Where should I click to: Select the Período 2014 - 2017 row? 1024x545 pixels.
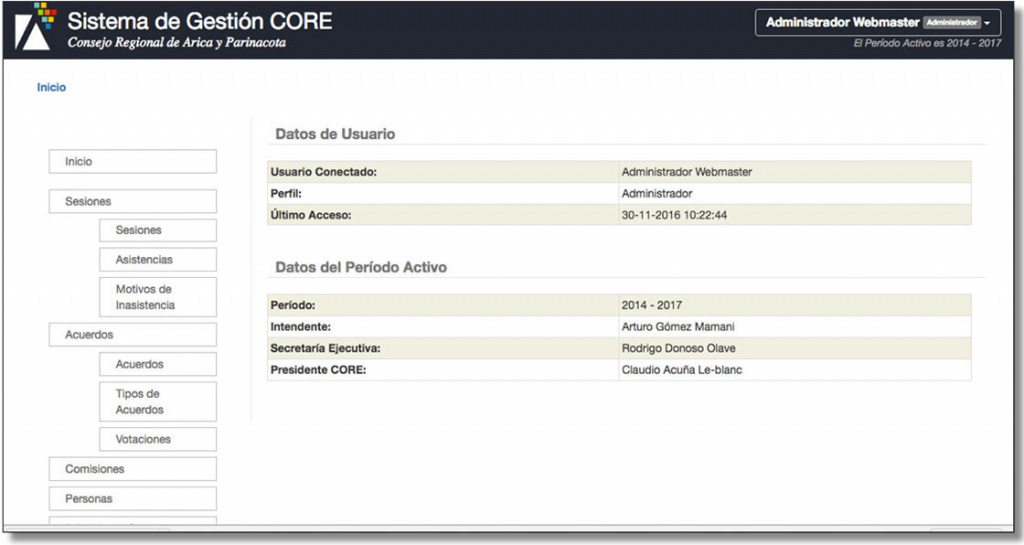tap(619, 305)
